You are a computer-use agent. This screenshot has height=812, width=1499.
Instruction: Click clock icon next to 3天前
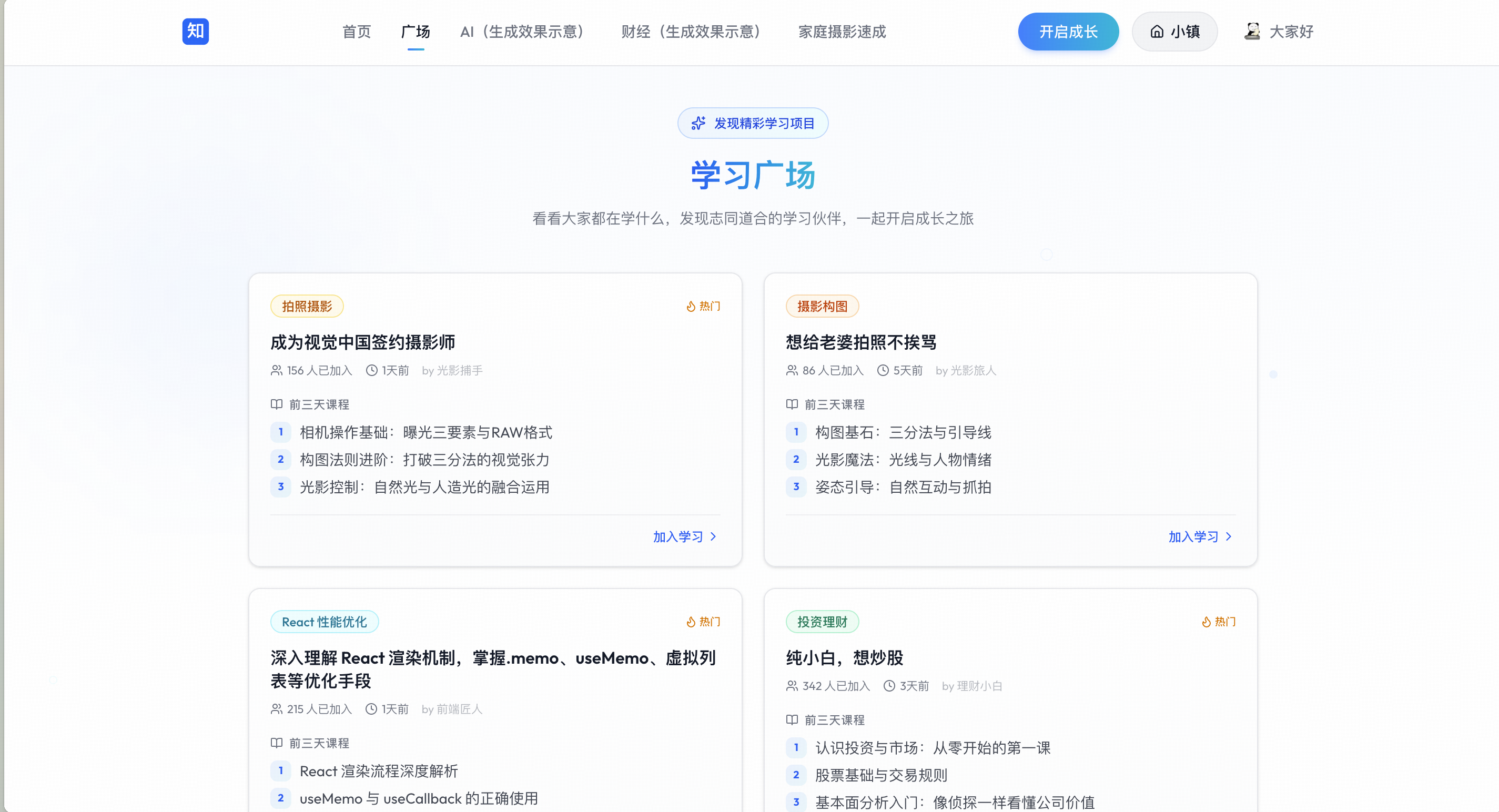(x=889, y=686)
